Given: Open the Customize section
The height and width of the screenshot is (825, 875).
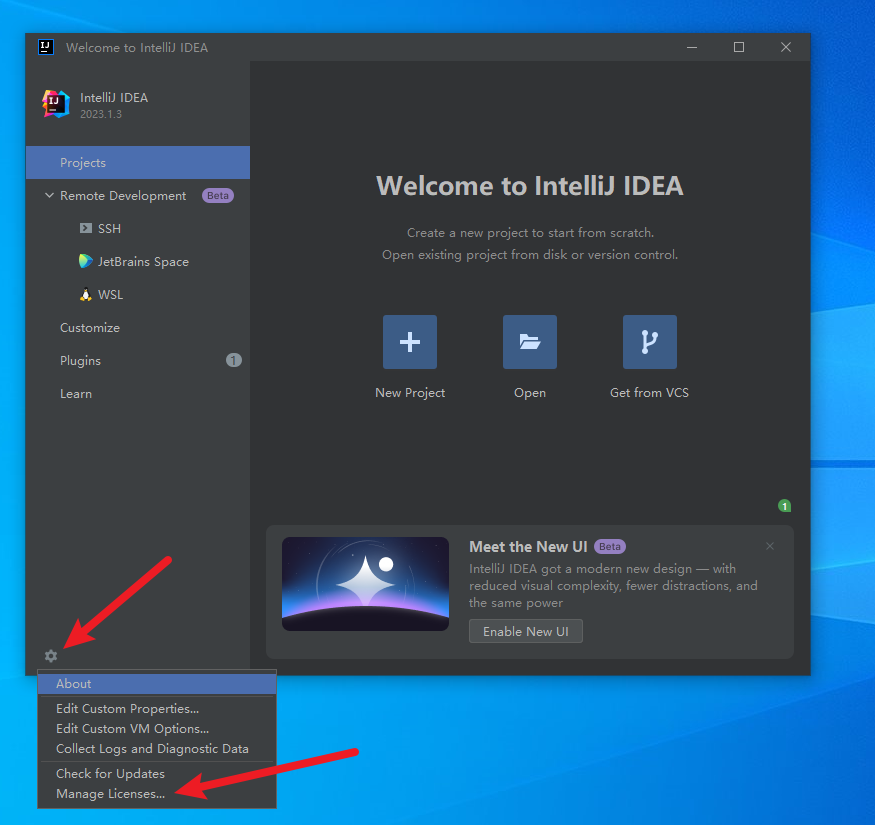Looking at the screenshot, I should click(138, 328).
